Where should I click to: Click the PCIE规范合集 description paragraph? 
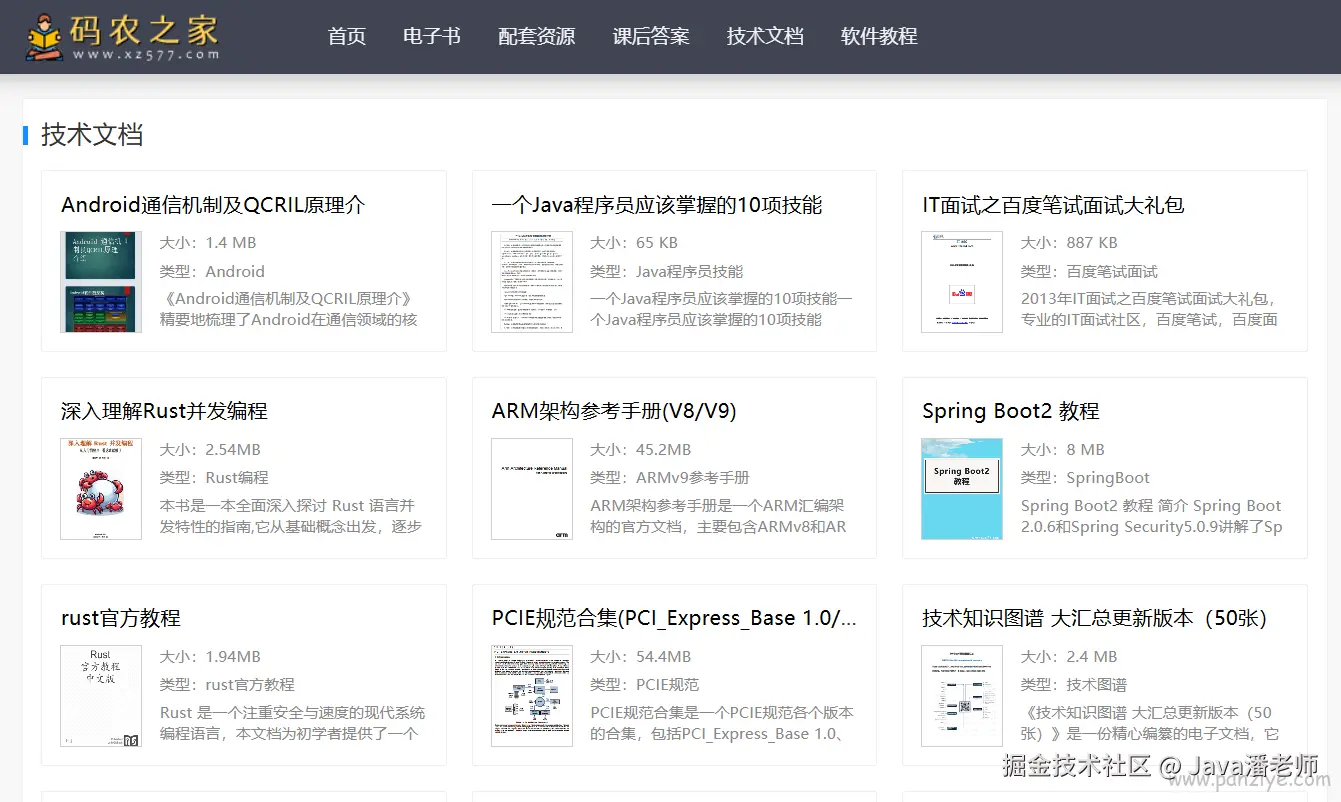pos(722,723)
